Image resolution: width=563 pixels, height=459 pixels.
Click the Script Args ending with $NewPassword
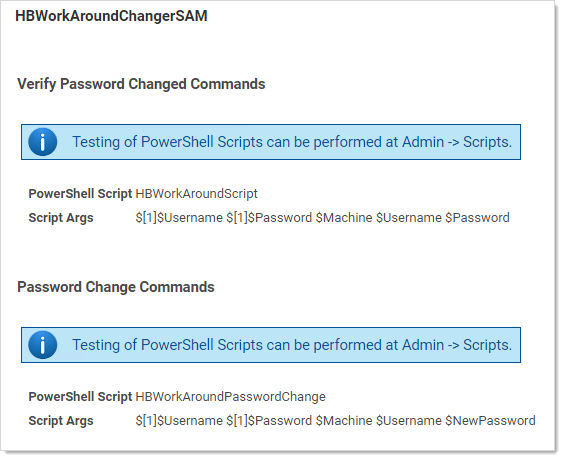[335, 421]
